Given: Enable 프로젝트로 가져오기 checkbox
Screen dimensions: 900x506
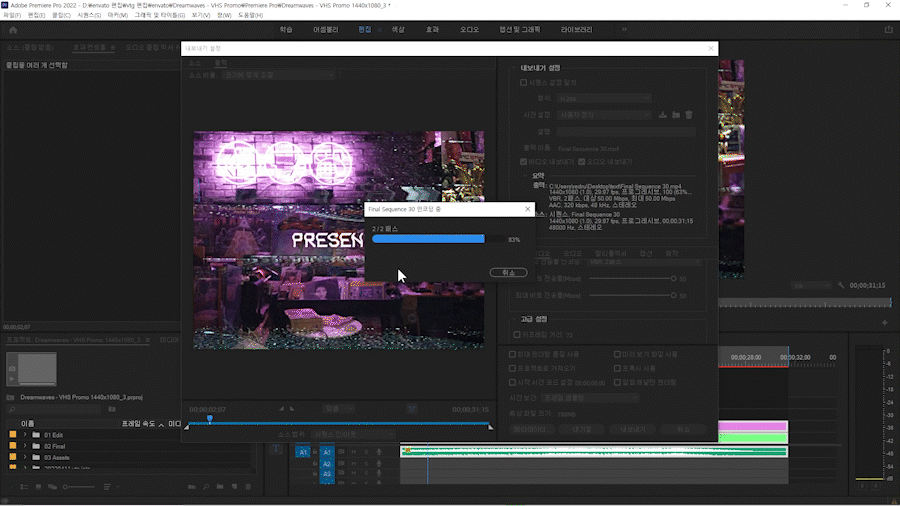Looking at the screenshot, I should 513,368.
